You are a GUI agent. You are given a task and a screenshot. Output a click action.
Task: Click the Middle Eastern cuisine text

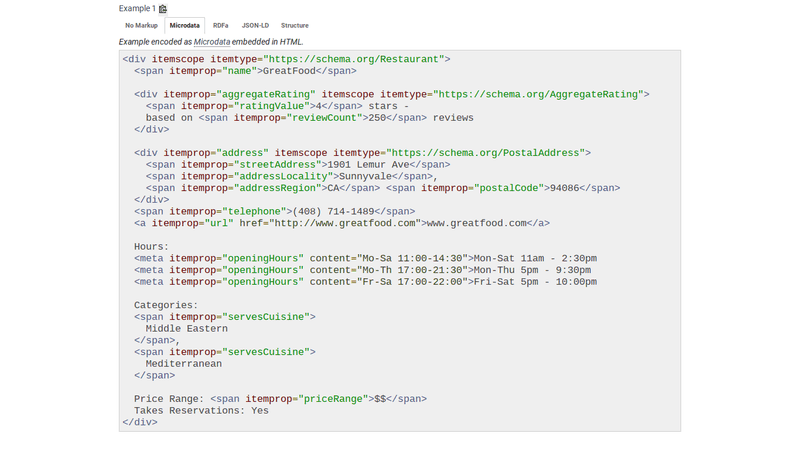(x=186, y=328)
